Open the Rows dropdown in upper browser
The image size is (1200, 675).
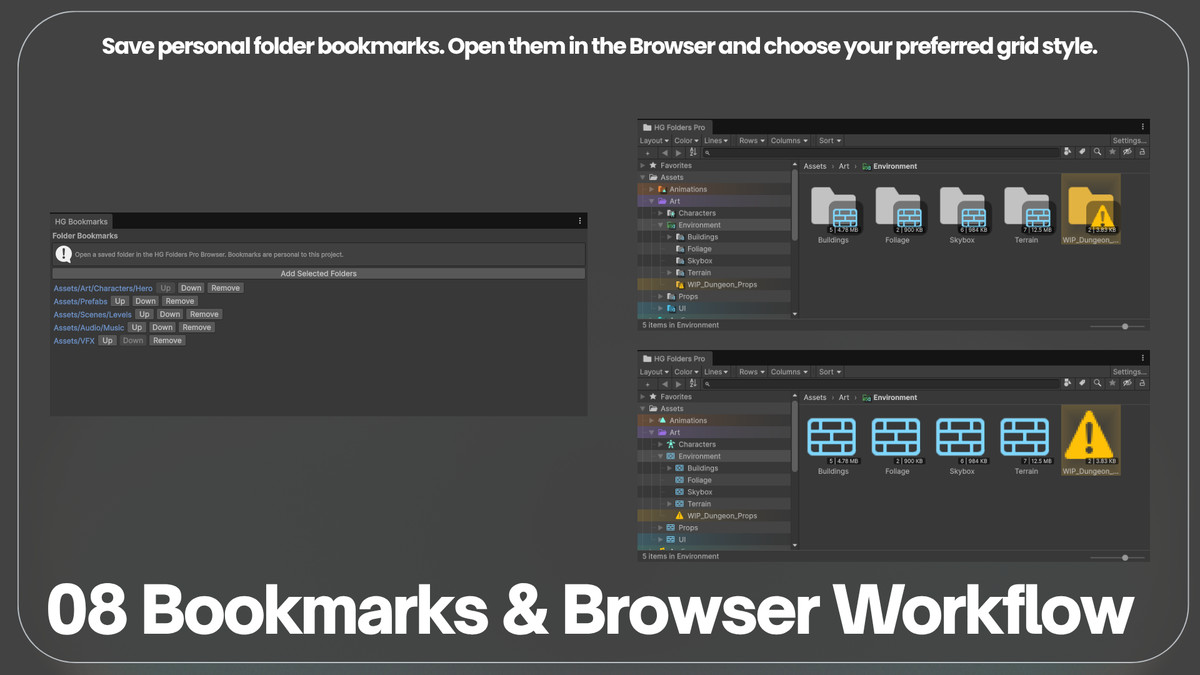tap(752, 141)
